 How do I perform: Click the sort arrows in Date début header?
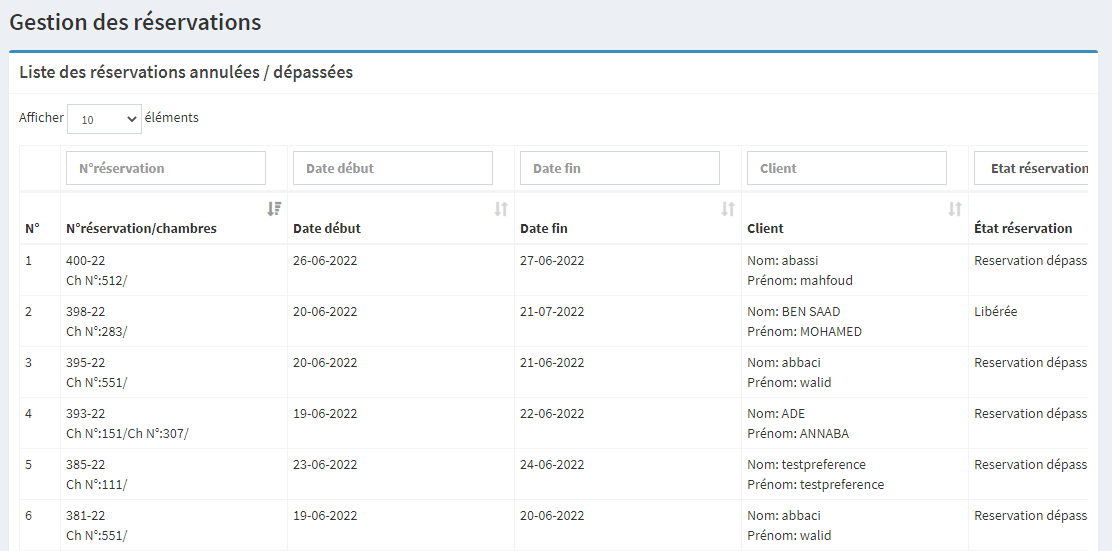[501, 209]
